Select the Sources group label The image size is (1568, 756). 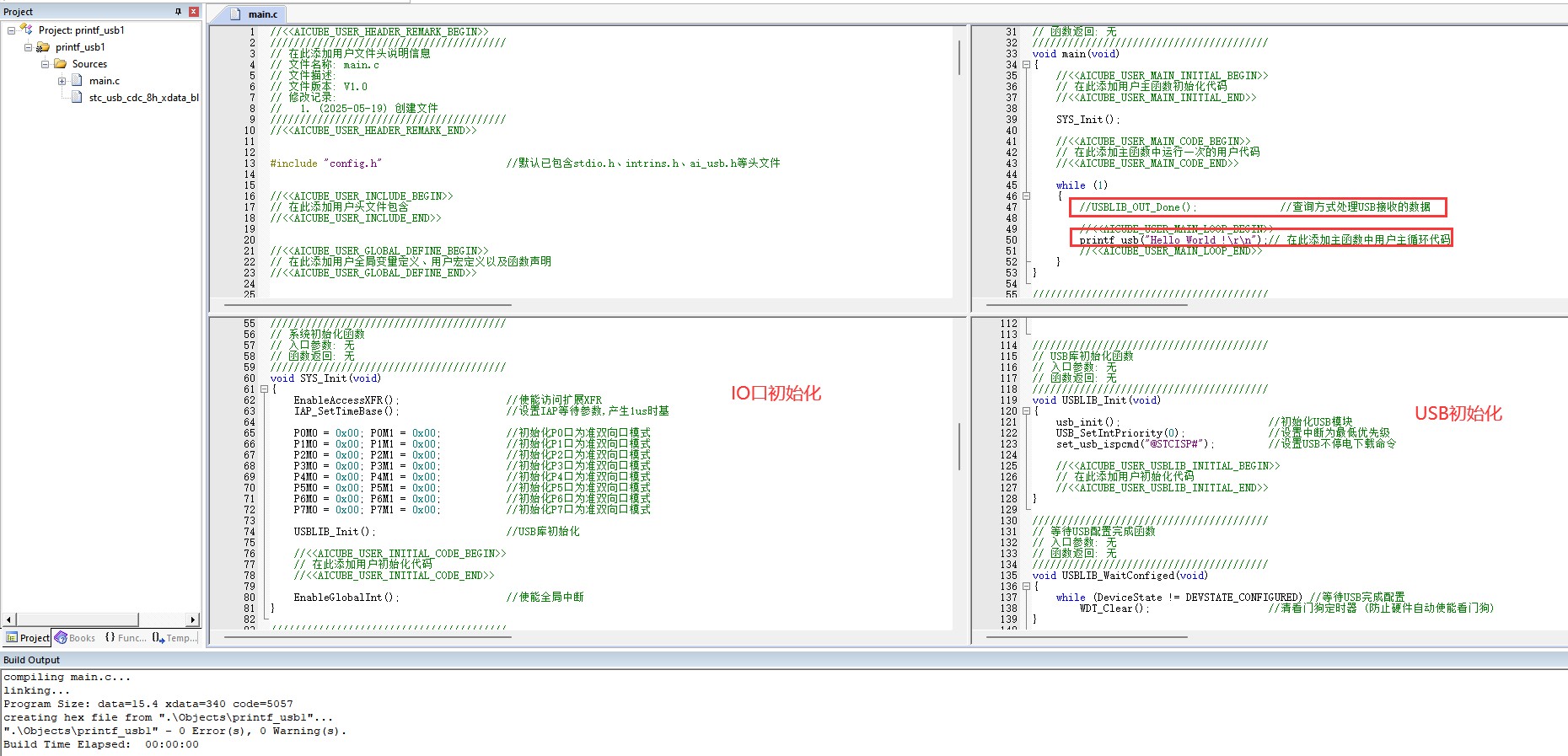pyautogui.click(x=89, y=64)
